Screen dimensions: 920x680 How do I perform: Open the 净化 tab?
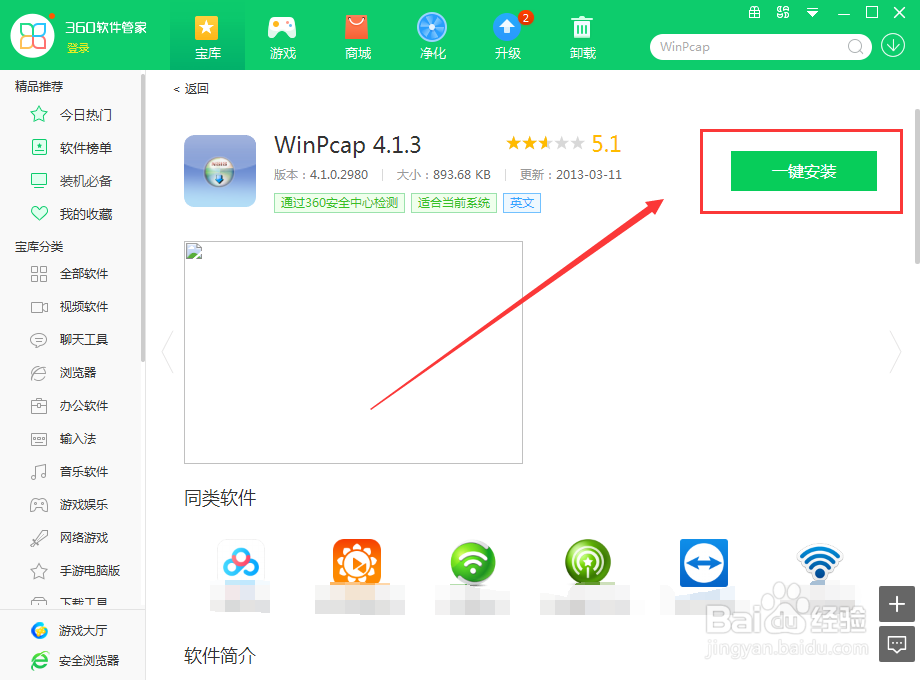click(x=432, y=38)
